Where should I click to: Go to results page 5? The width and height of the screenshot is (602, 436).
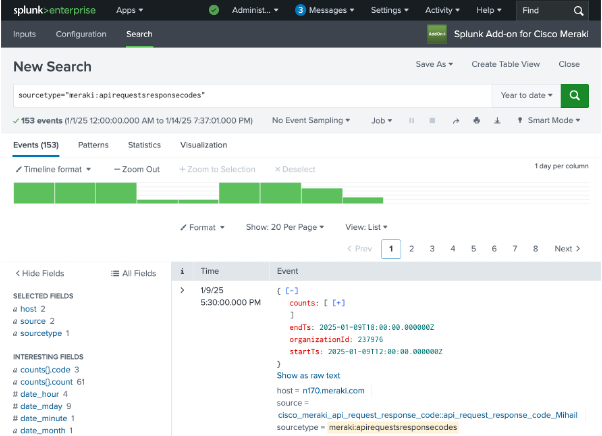(x=473, y=249)
